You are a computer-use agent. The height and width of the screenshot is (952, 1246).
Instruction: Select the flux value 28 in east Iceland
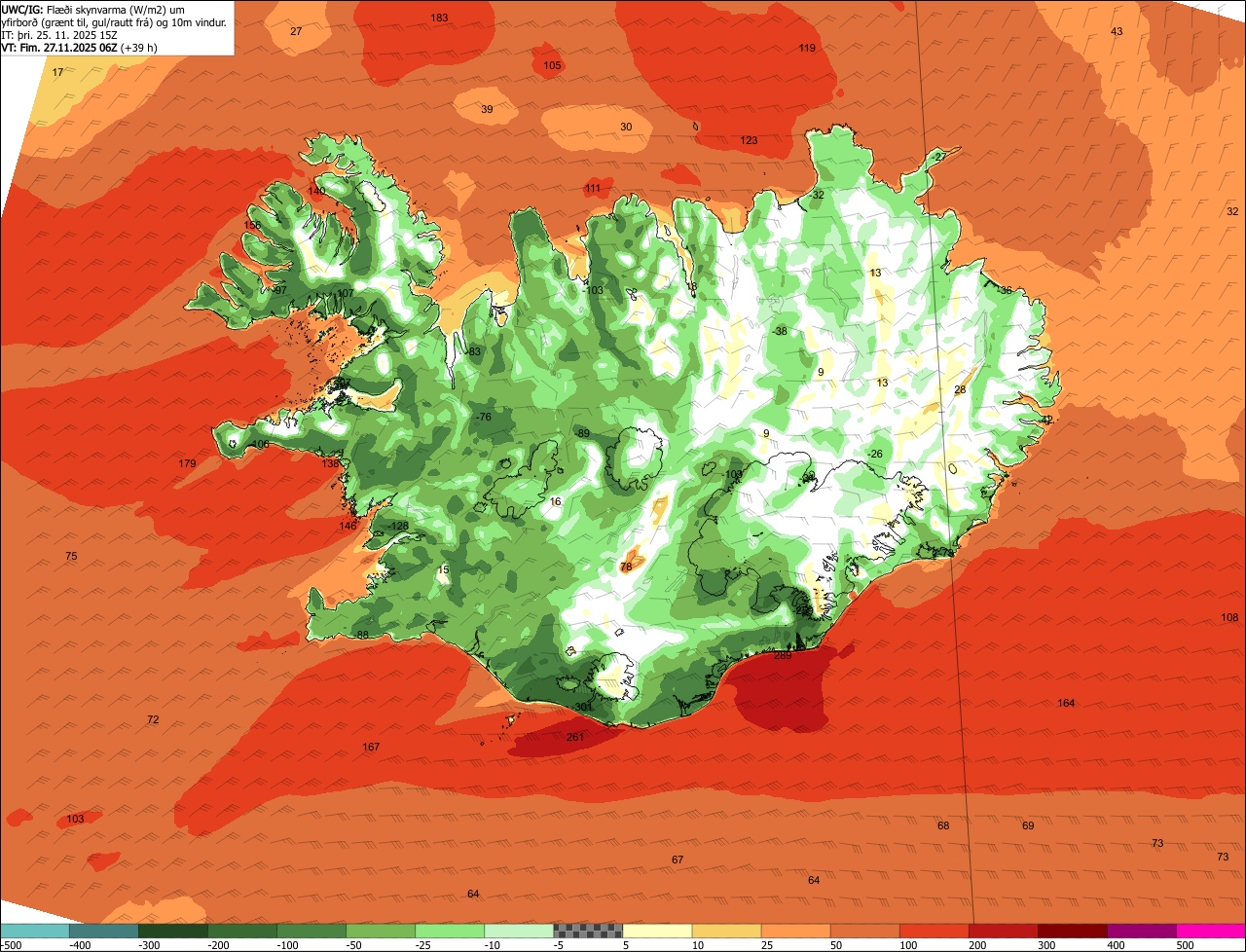(x=960, y=389)
